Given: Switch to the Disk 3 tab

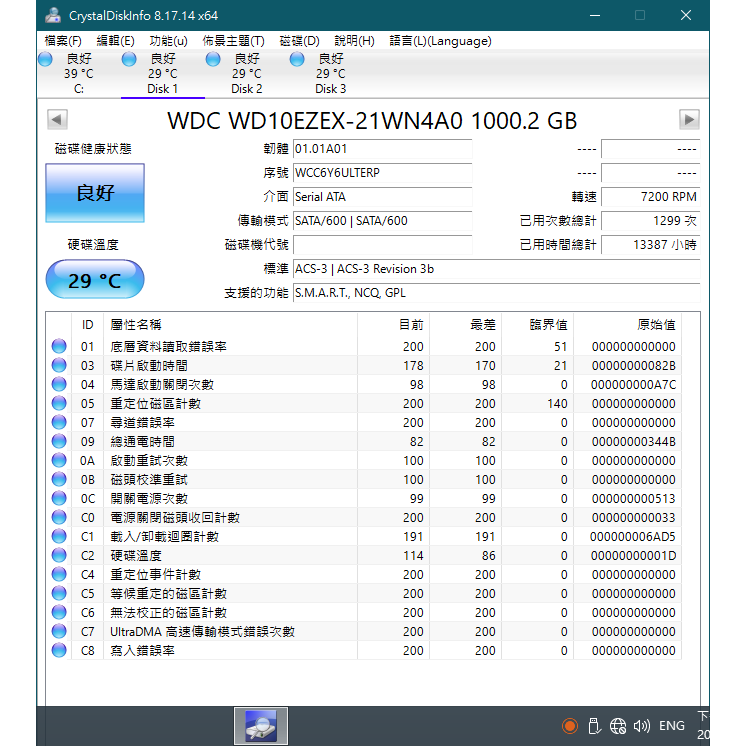Looking at the screenshot, I should pos(331,74).
